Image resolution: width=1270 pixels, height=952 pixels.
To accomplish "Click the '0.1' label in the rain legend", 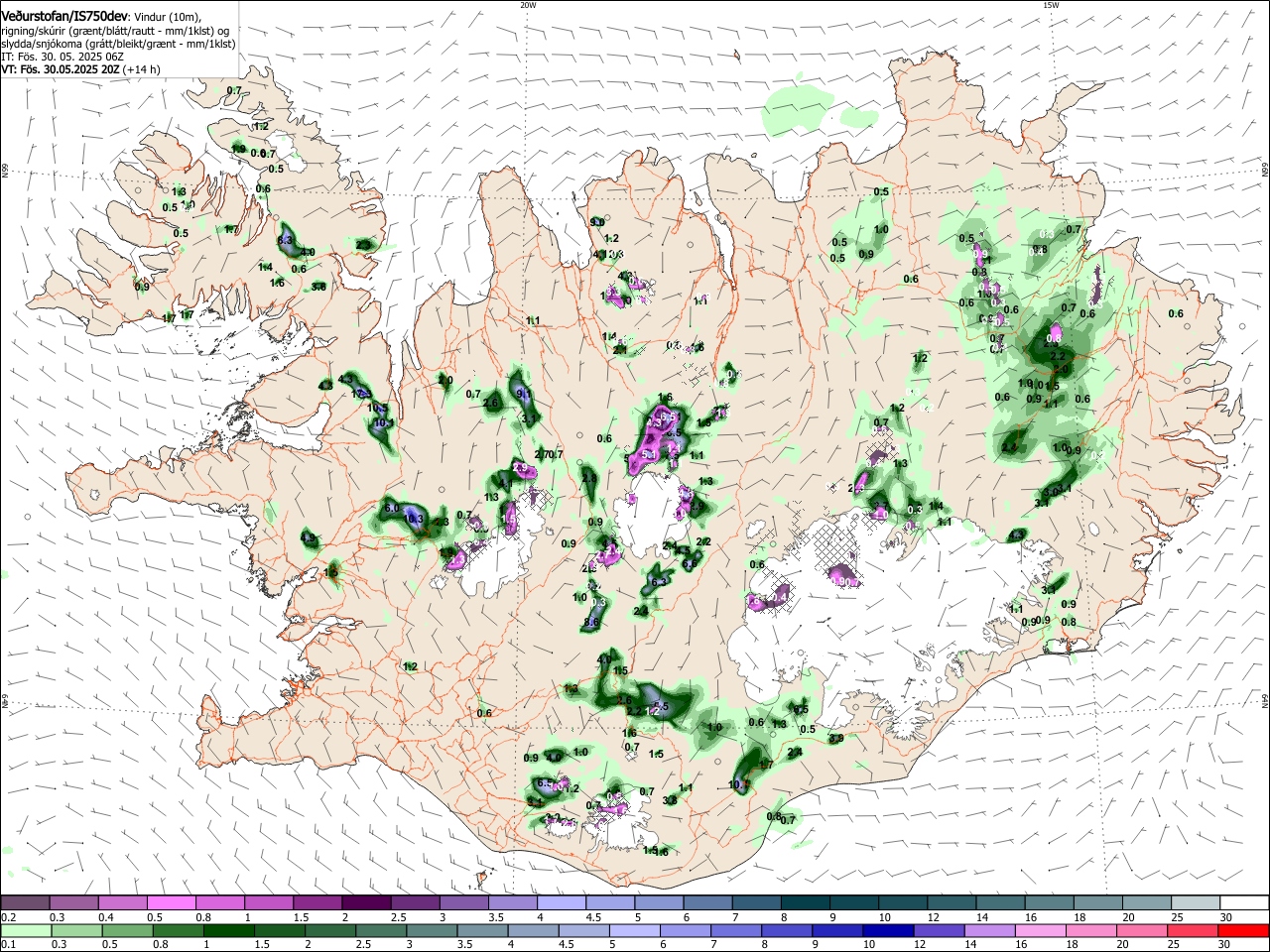I will pos(8,945).
